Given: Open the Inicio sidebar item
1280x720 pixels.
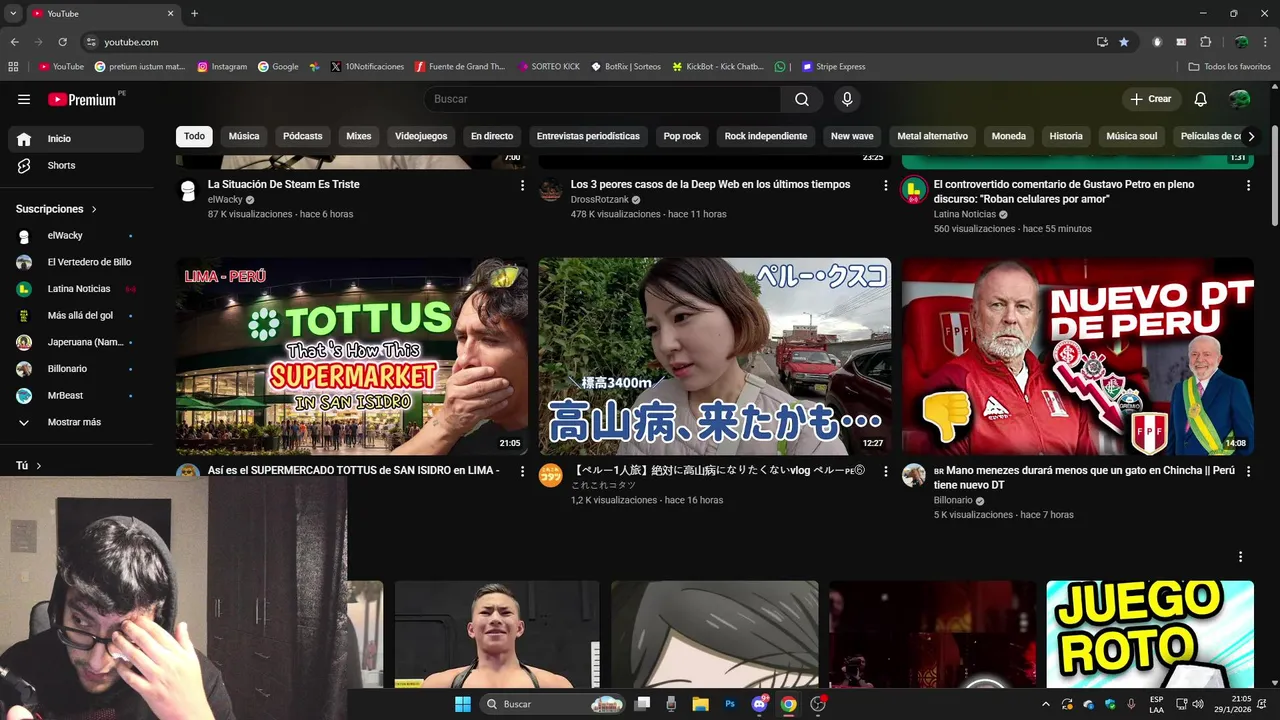Looking at the screenshot, I should pyautogui.click(x=76, y=139).
